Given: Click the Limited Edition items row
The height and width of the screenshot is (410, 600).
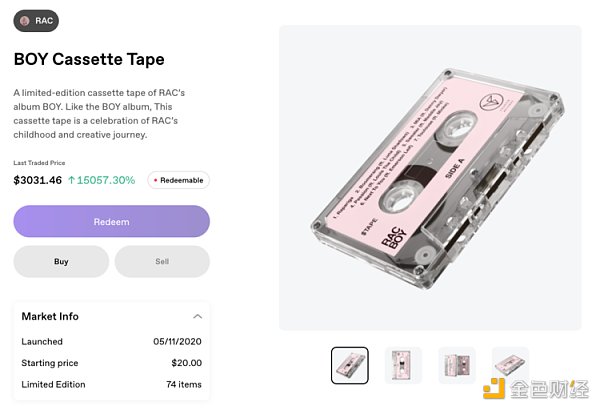Looking at the screenshot, I should point(111,384).
